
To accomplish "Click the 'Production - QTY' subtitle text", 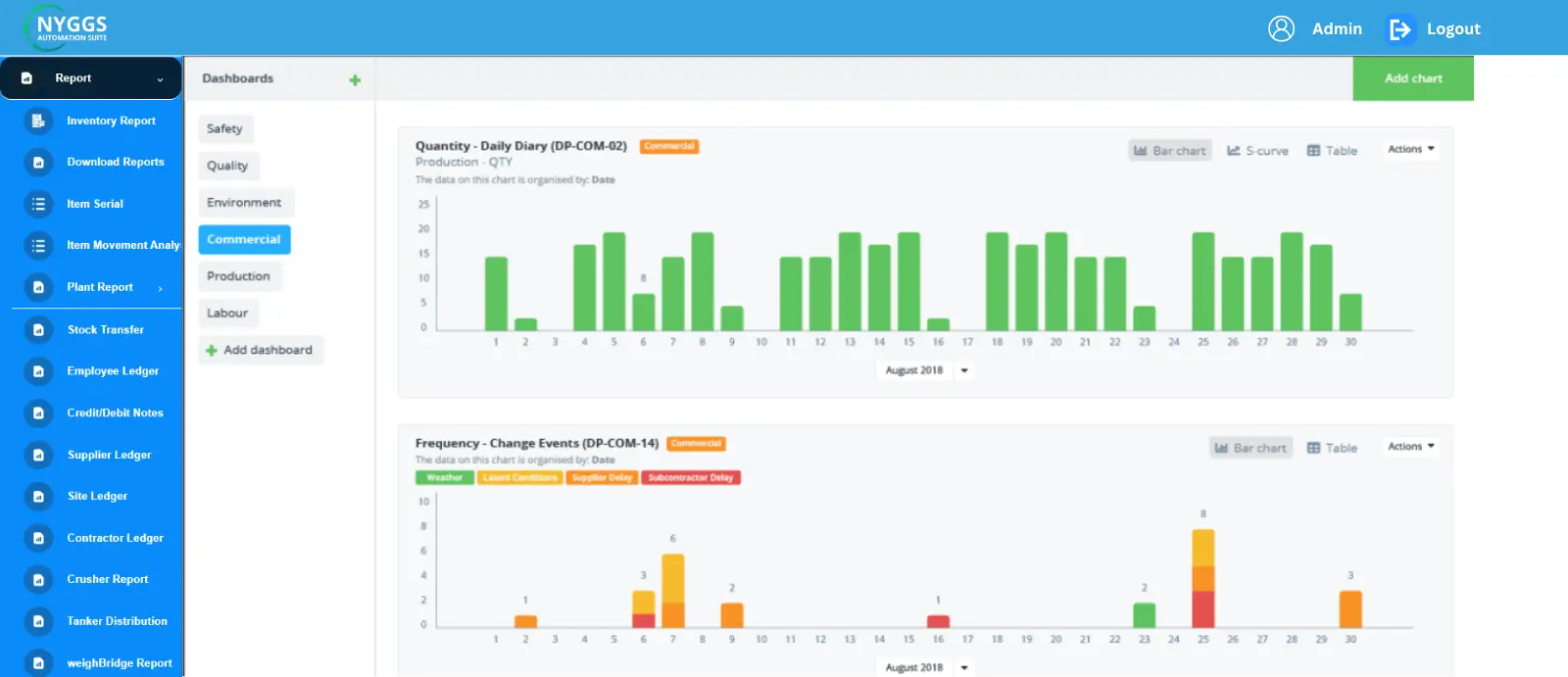I will [464, 163].
